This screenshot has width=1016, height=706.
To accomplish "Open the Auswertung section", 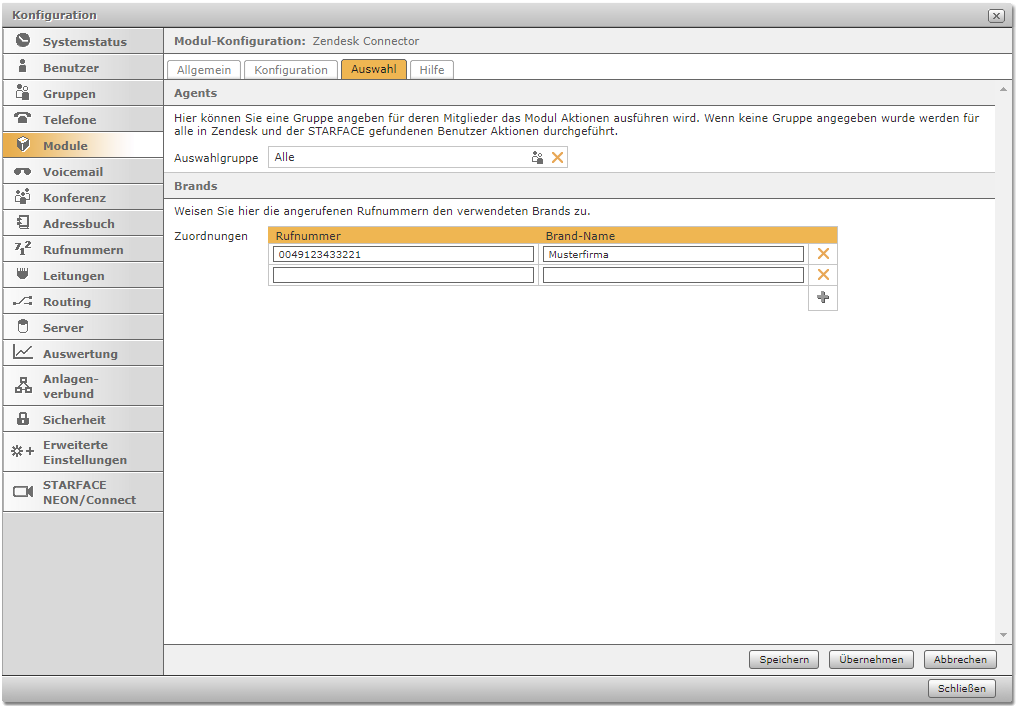I will [80, 354].
